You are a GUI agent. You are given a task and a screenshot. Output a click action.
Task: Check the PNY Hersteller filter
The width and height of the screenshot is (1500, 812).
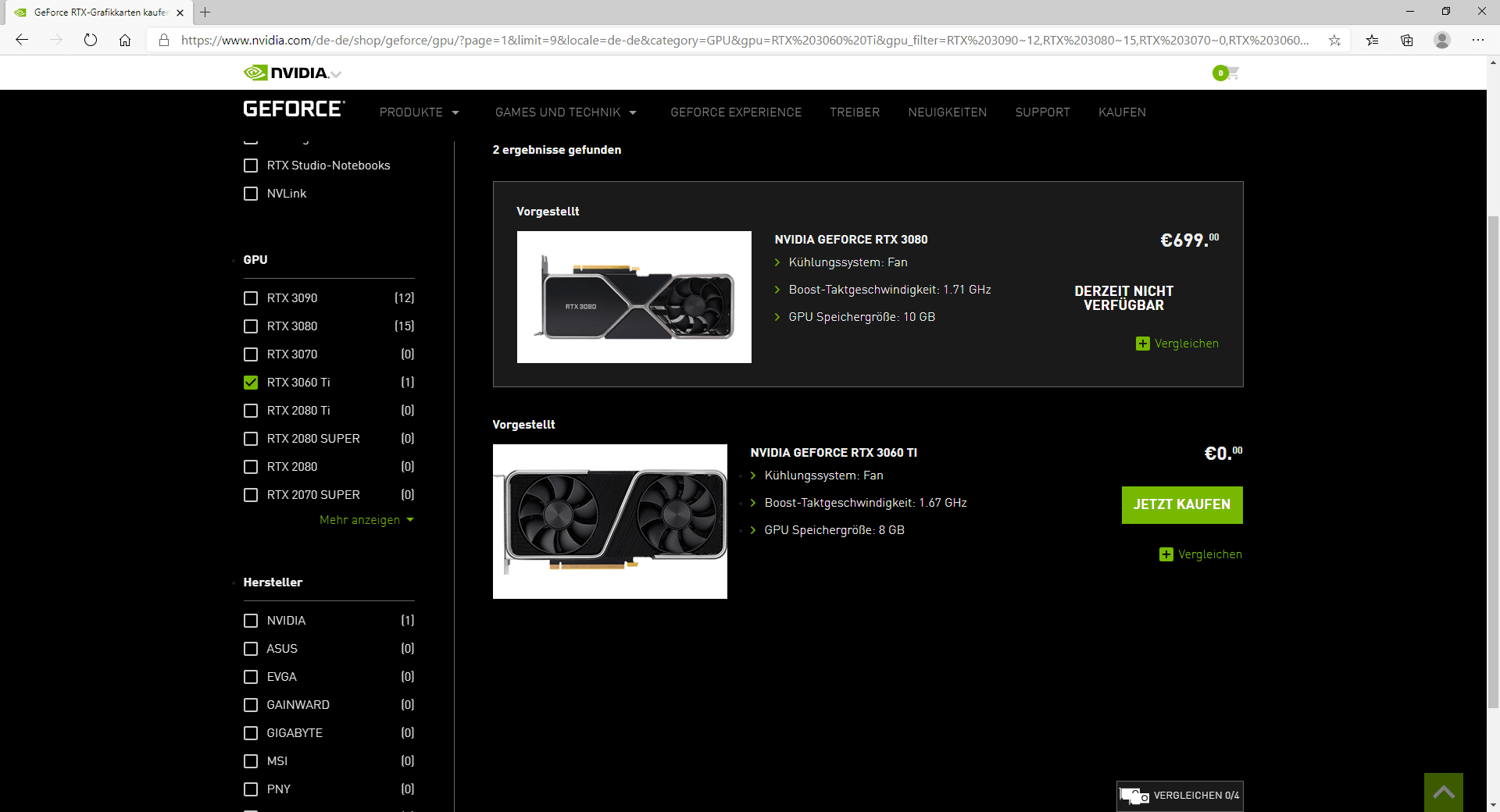[251, 789]
